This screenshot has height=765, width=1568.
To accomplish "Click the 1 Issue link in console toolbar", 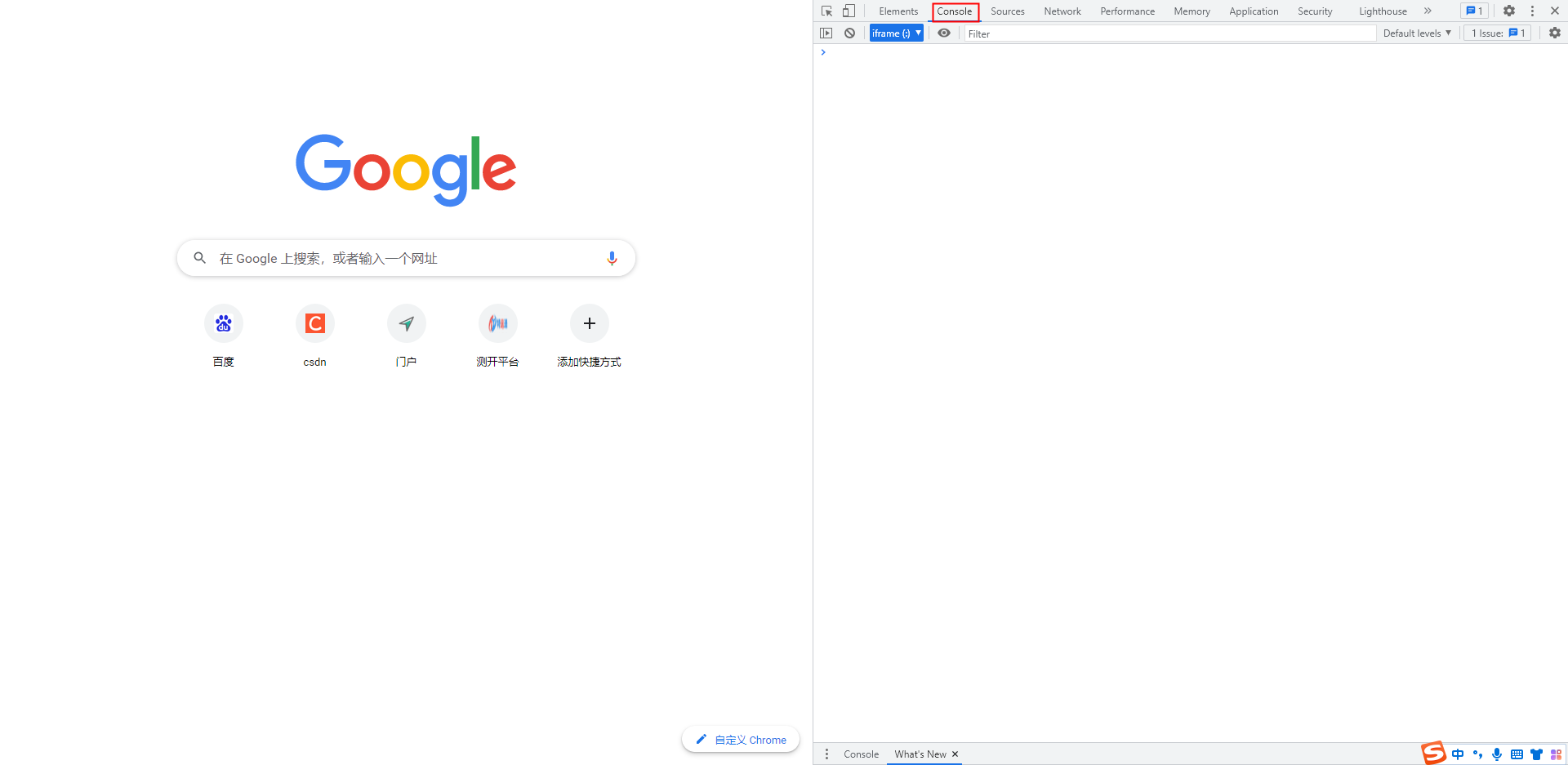I will (x=1497, y=33).
